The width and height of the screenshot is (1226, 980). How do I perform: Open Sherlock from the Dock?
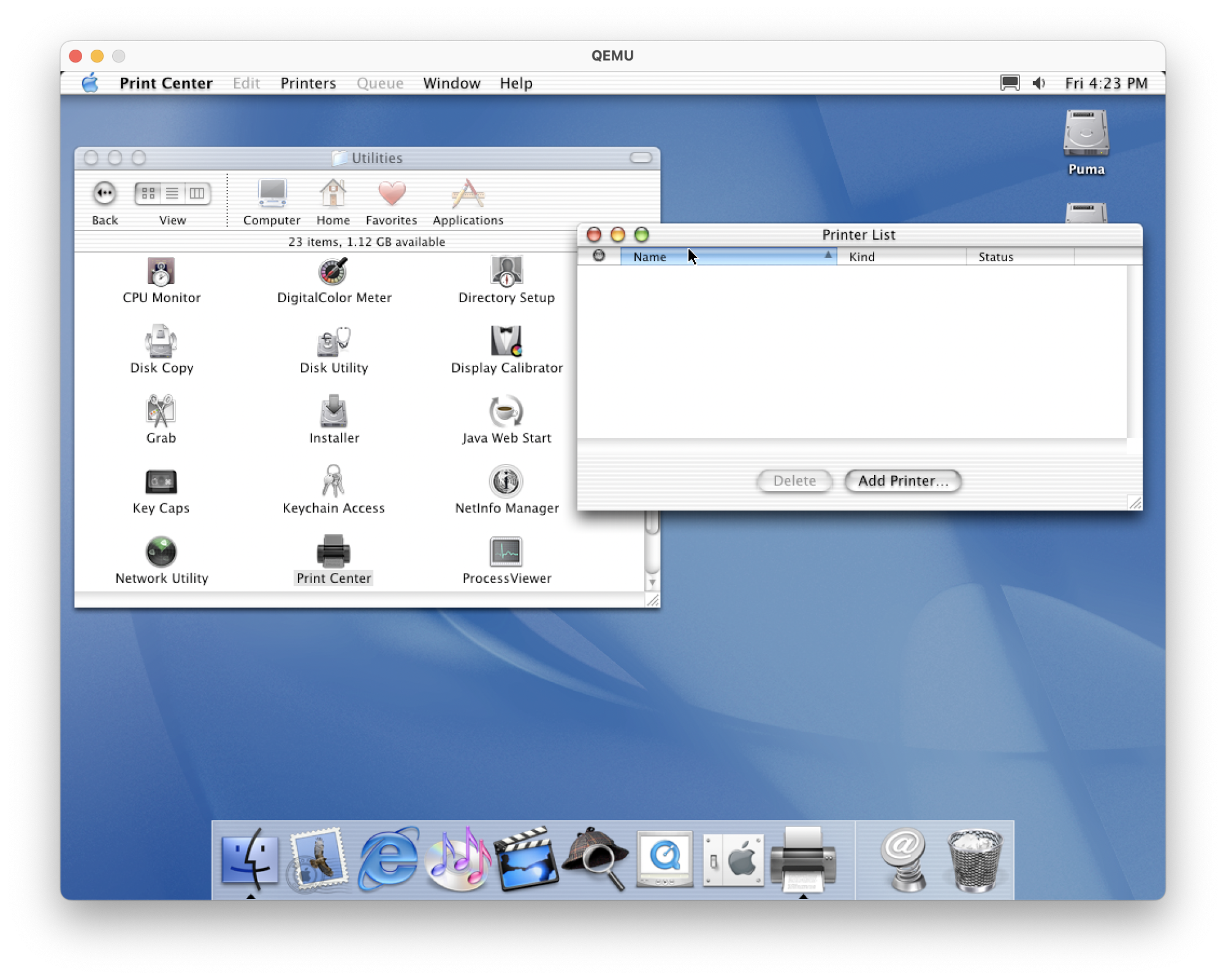pos(596,859)
